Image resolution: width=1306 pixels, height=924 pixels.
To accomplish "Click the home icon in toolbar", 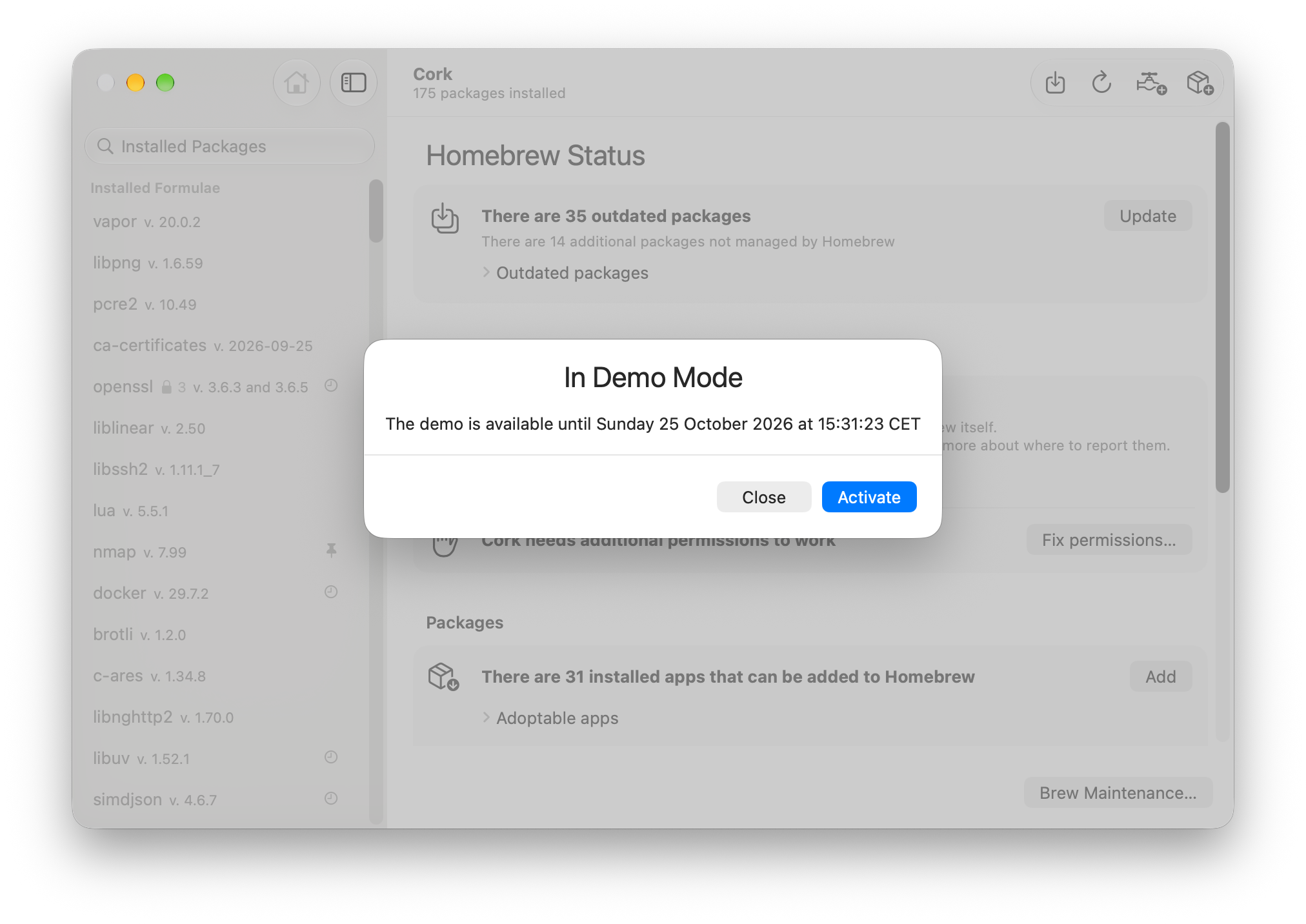I will click(297, 83).
